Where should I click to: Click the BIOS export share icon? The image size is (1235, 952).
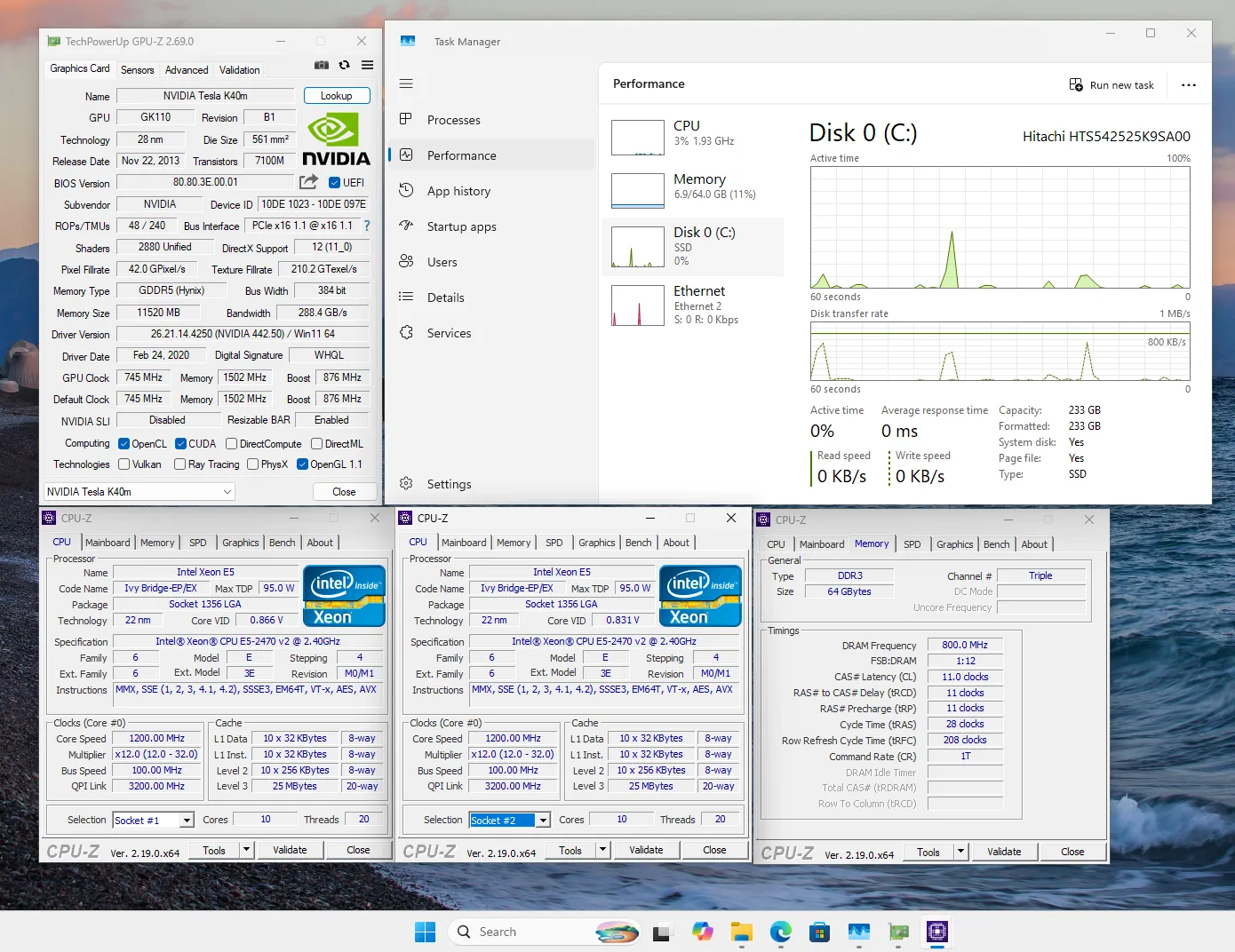[x=308, y=182]
